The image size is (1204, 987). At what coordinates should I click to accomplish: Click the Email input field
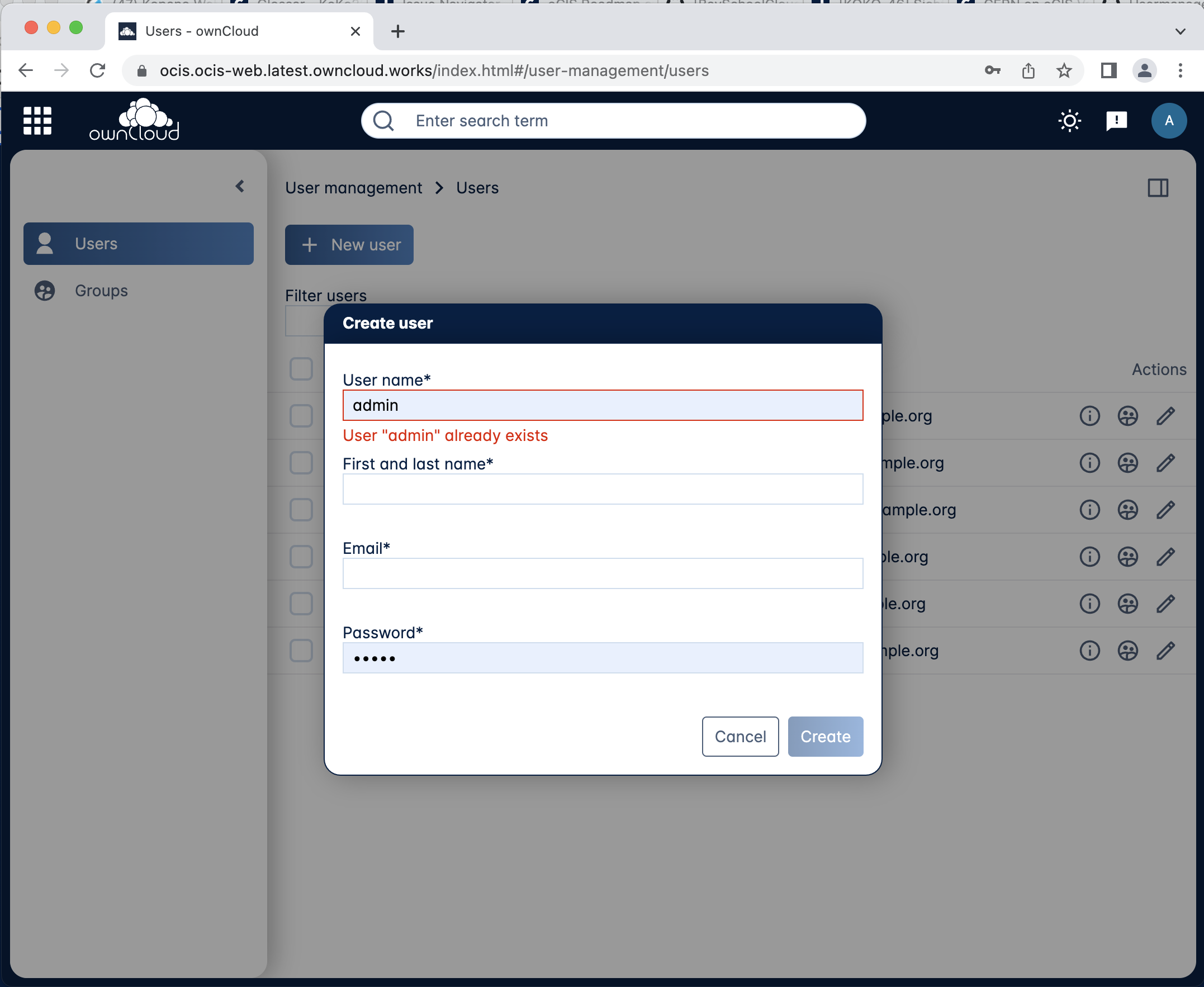(603, 573)
